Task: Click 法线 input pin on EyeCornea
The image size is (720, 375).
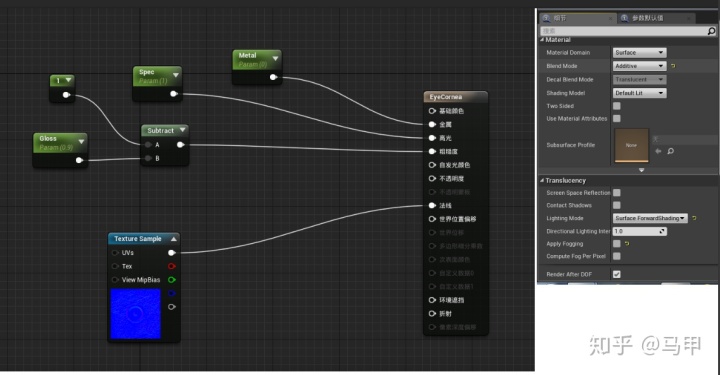Action: 432,206
